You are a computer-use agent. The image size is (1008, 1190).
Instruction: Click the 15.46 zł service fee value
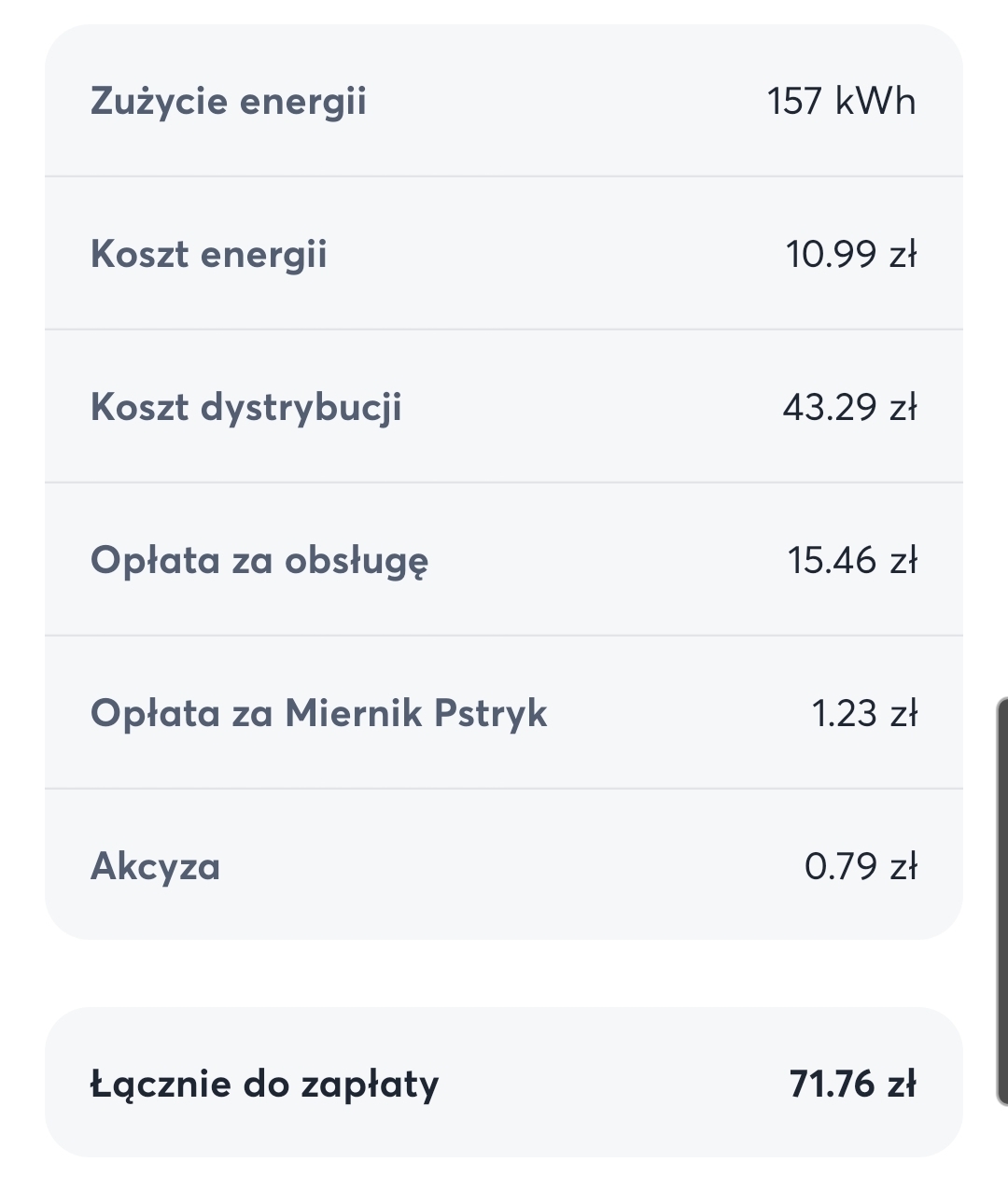coord(852,560)
